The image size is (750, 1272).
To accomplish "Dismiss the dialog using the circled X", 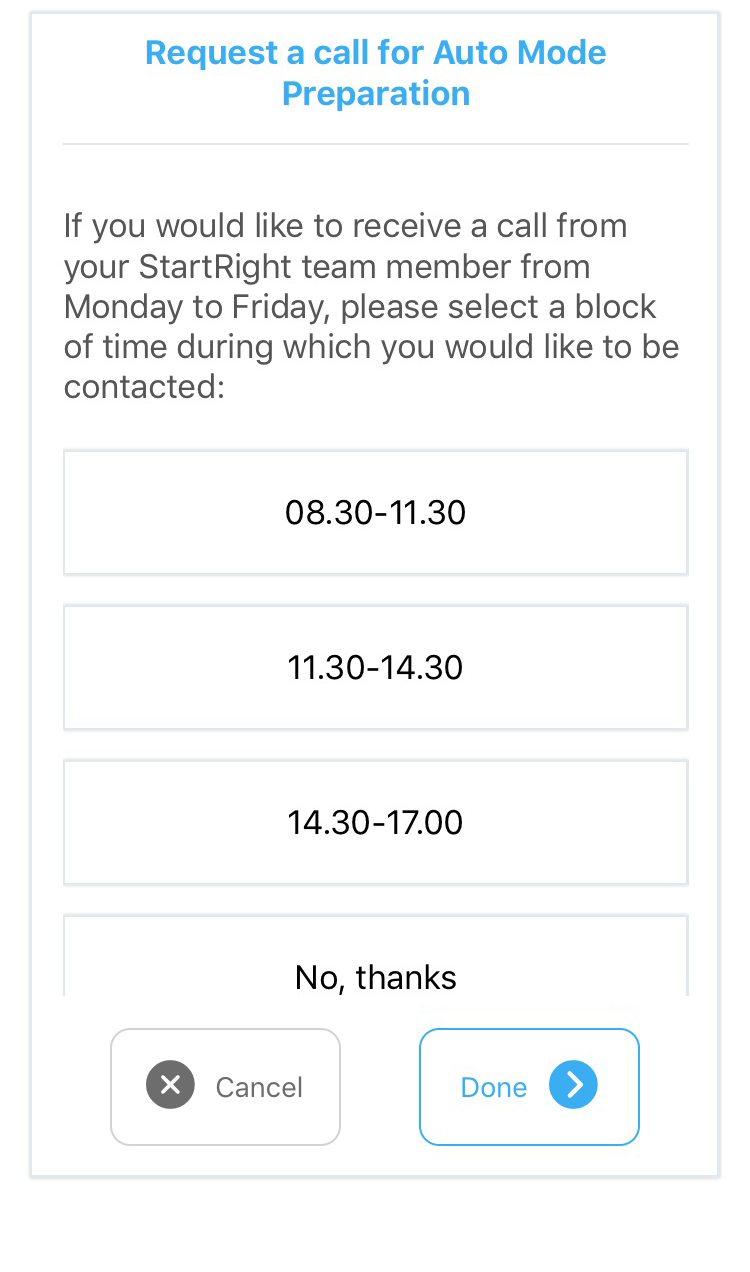I will point(170,1086).
